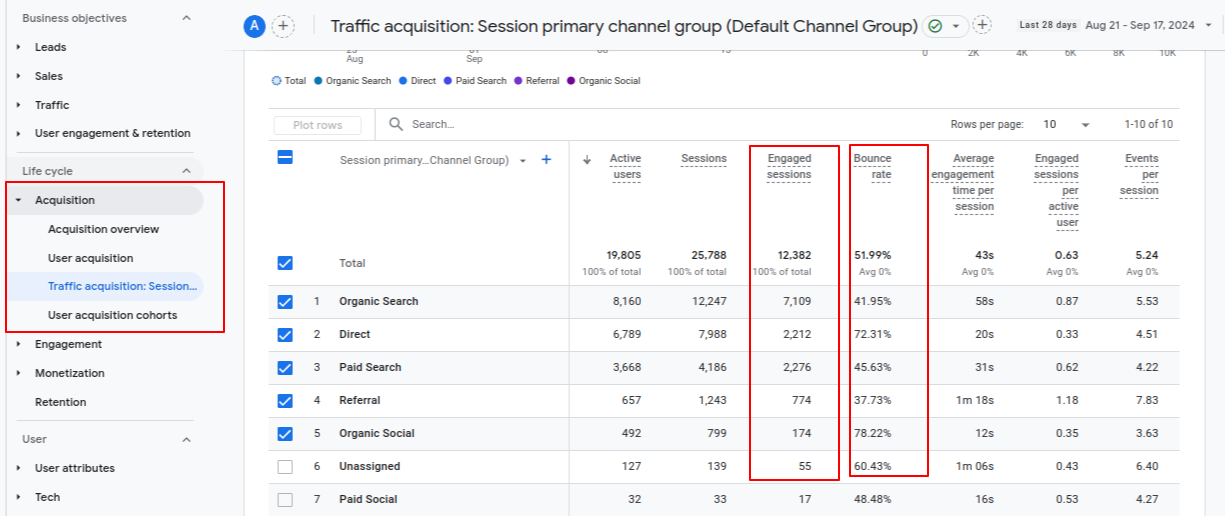Uncheck the Organic Search row checkbox
The width and height of the screenshot is (1225, 516).
coord(285,301)
